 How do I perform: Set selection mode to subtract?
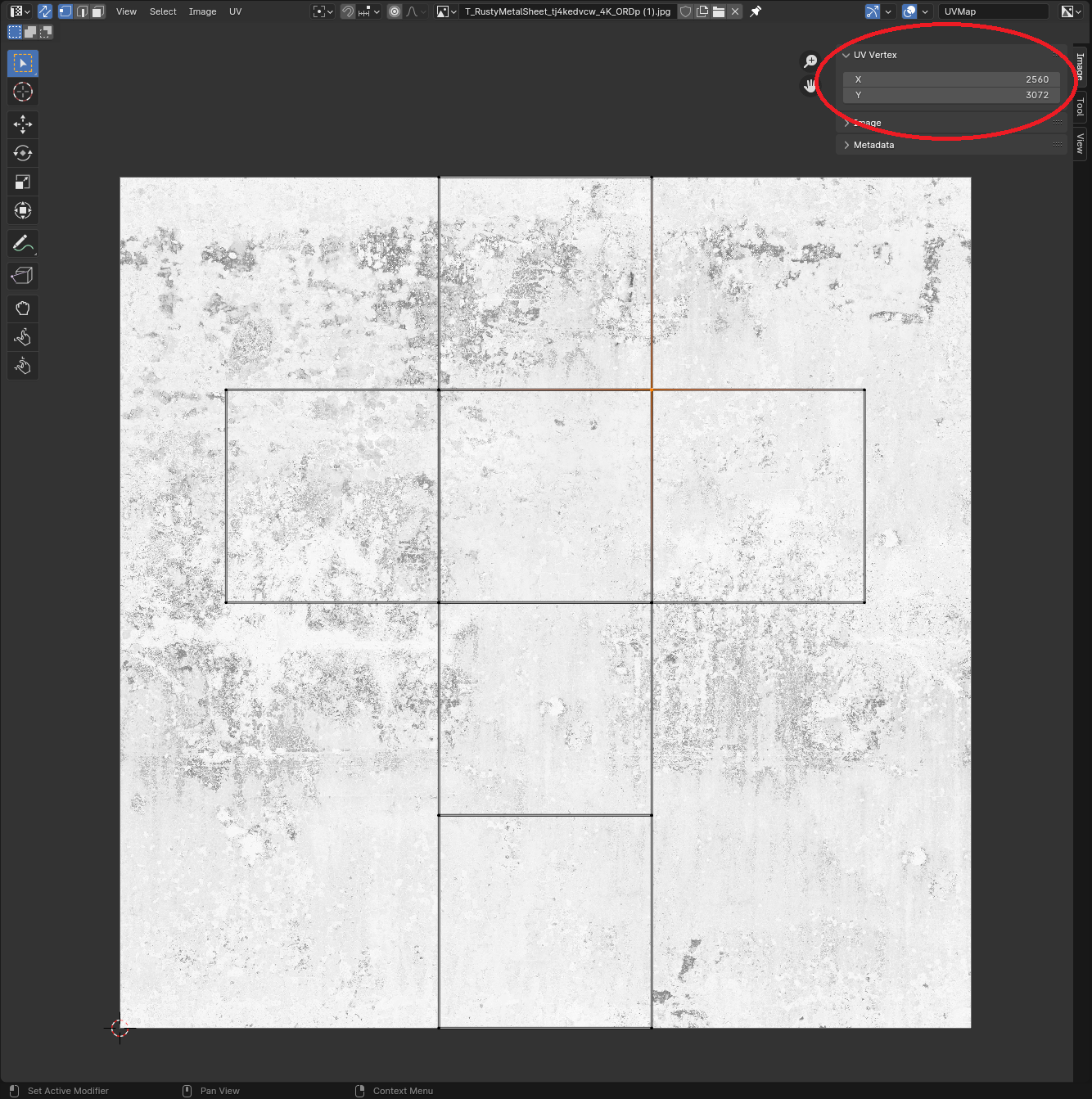[46, 32]
